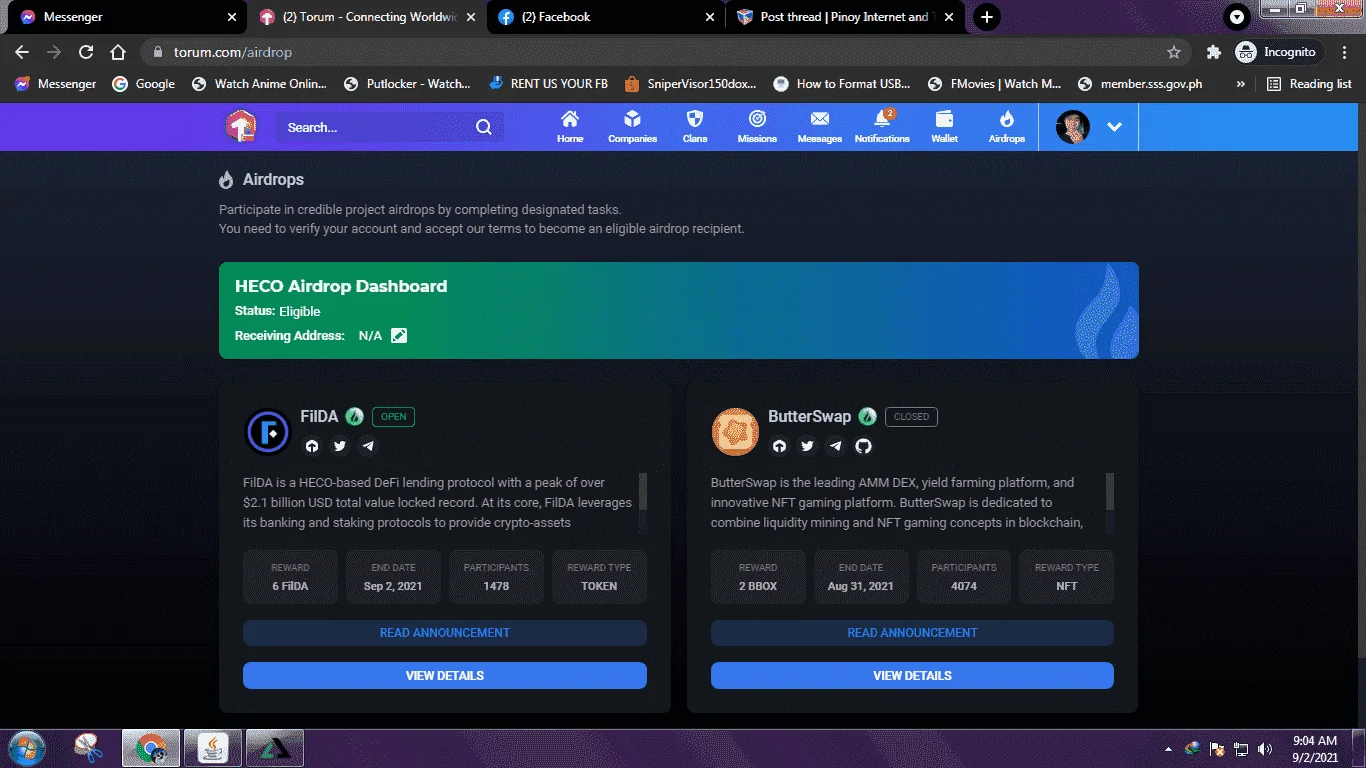Show hidden bookmarks with the chevron

coord(1241,84)
